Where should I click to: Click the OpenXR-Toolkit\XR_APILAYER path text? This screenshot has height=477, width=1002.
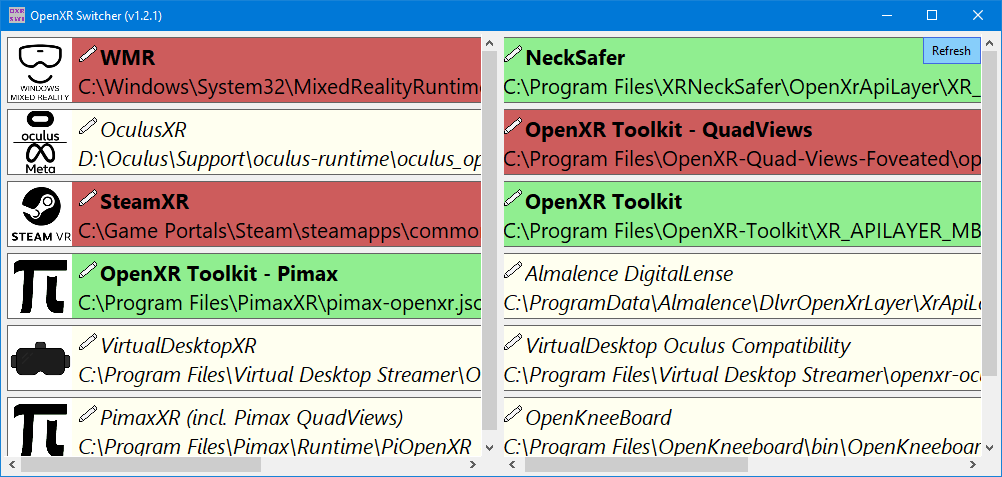pyautogui.click(x=742, y=231)
